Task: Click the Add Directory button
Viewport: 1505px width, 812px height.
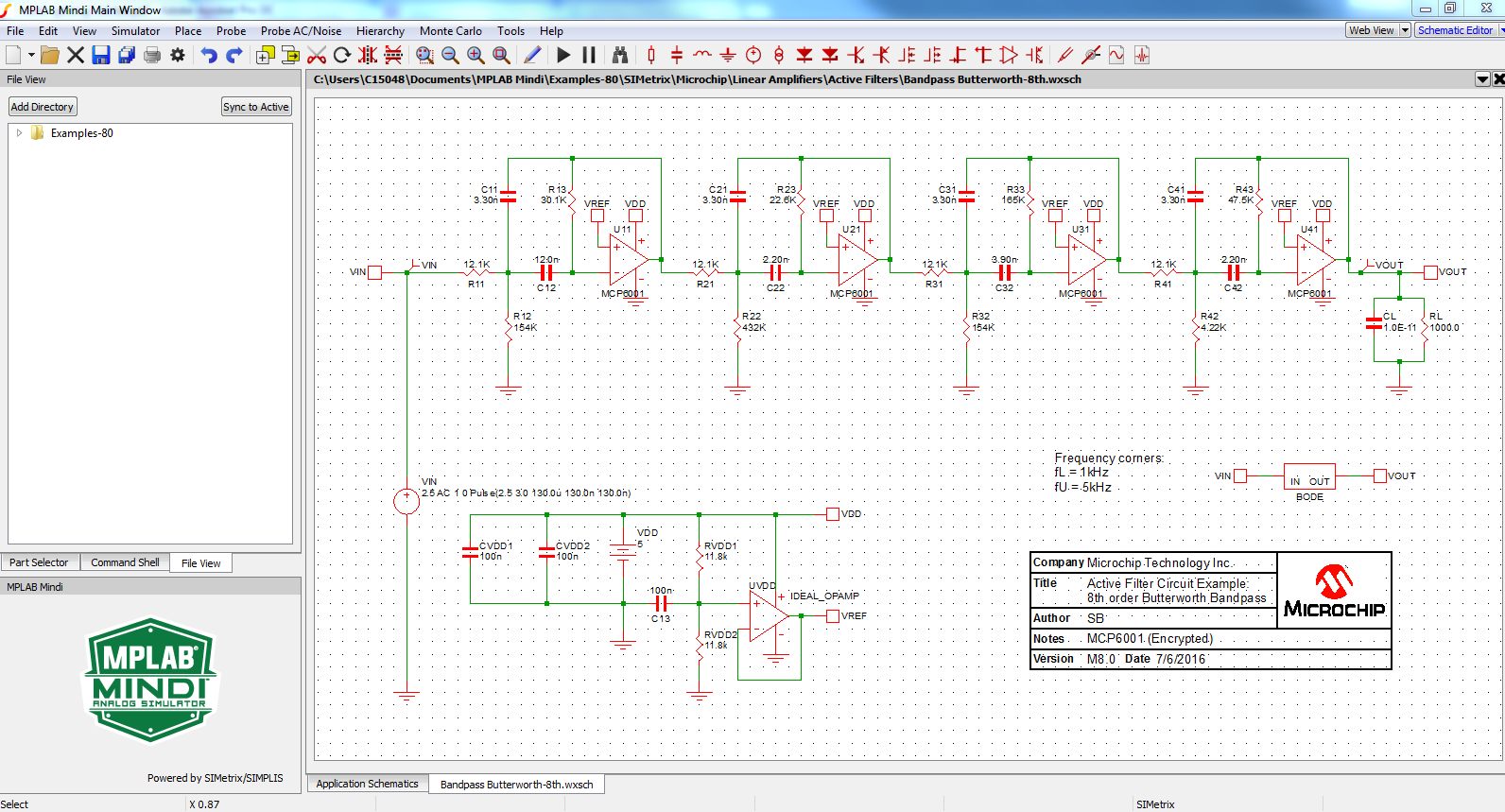Action: 42,107
